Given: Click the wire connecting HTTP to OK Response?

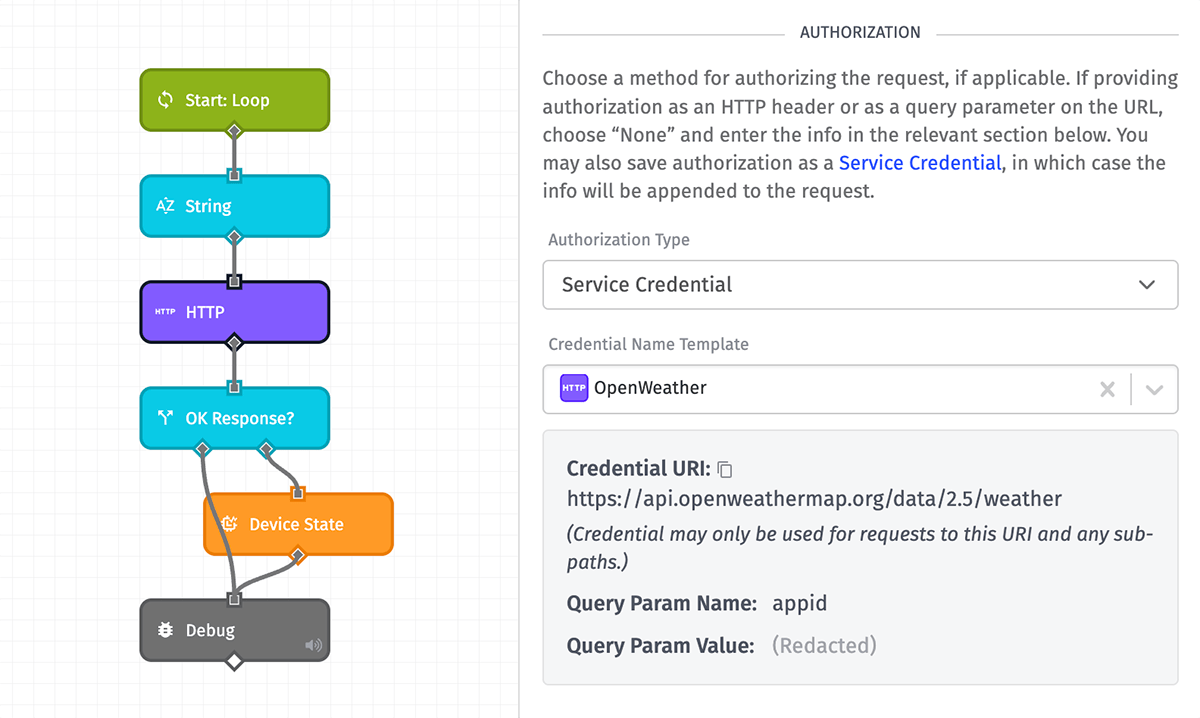Looking at the screenshot, I should tap(234, 363).
